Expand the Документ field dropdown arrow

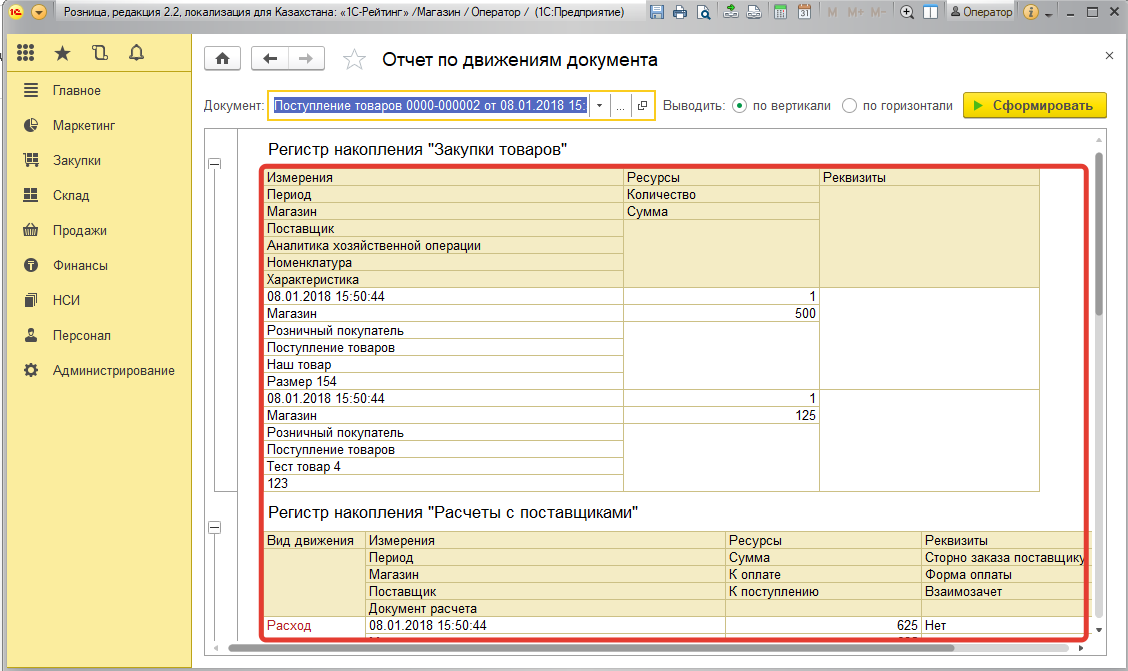coord(599,106)
